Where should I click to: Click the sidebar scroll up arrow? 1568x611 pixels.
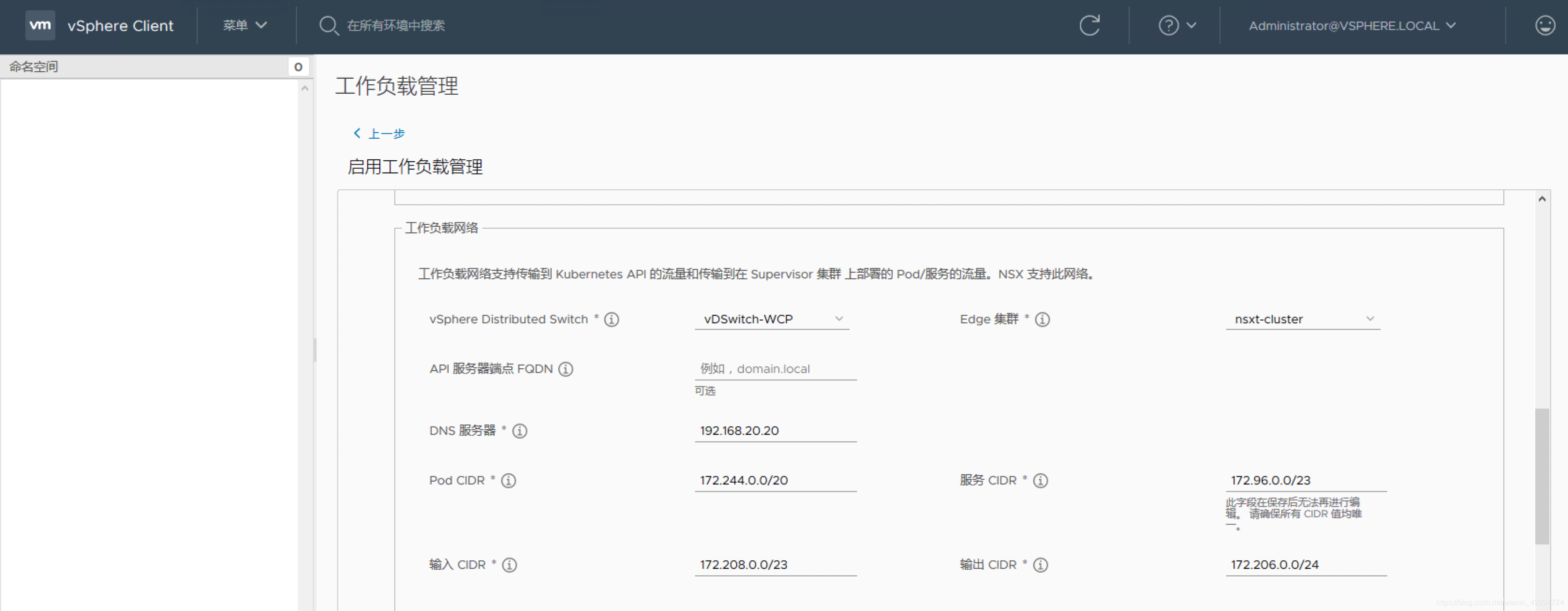pos(305,89)
